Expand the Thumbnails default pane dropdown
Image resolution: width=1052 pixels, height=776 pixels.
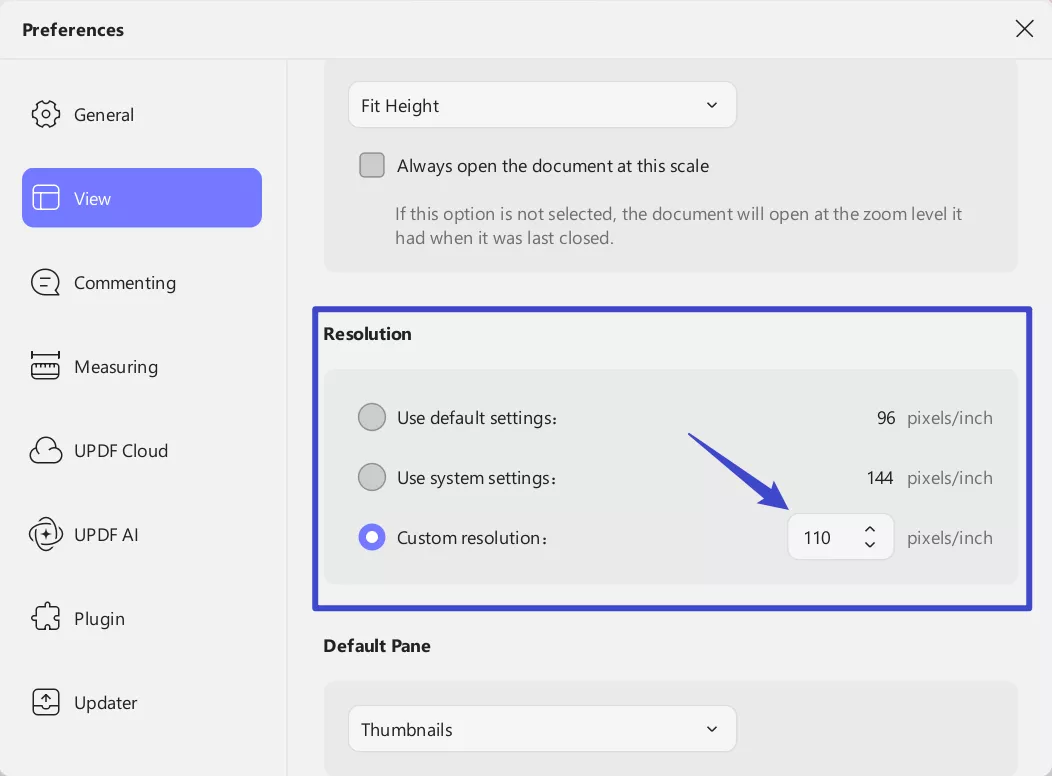click(542, 730)
